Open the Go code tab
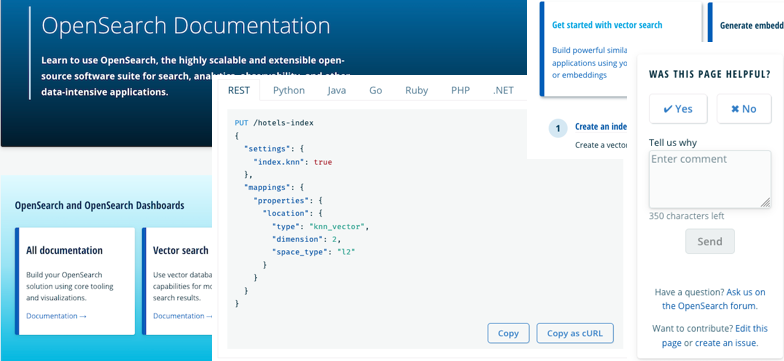The height and width of the screenshot is (361, 784). 376,90
